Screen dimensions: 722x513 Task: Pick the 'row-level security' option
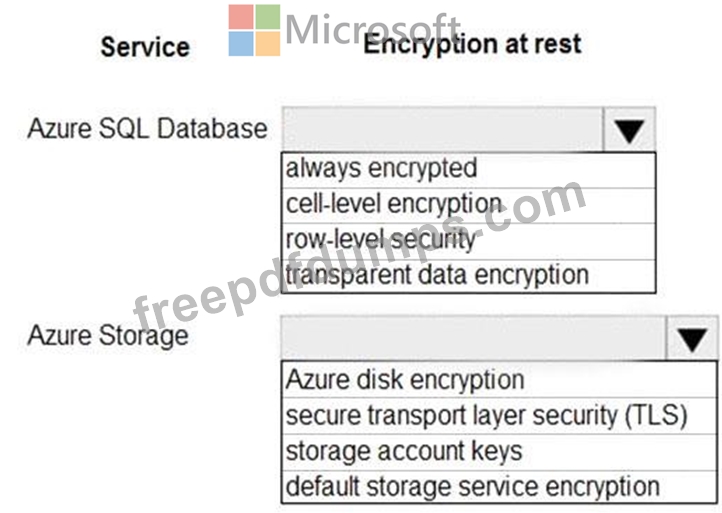click(x=468, y=241)
